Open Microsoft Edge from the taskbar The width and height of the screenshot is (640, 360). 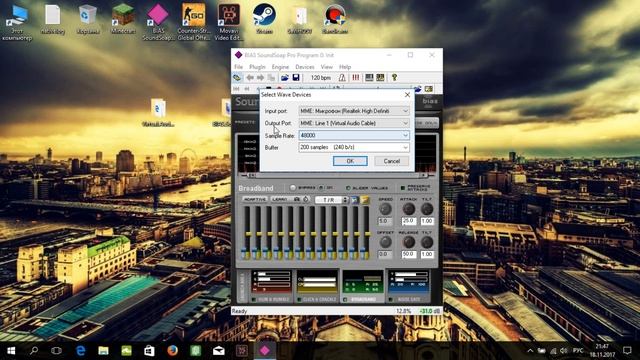81,351
